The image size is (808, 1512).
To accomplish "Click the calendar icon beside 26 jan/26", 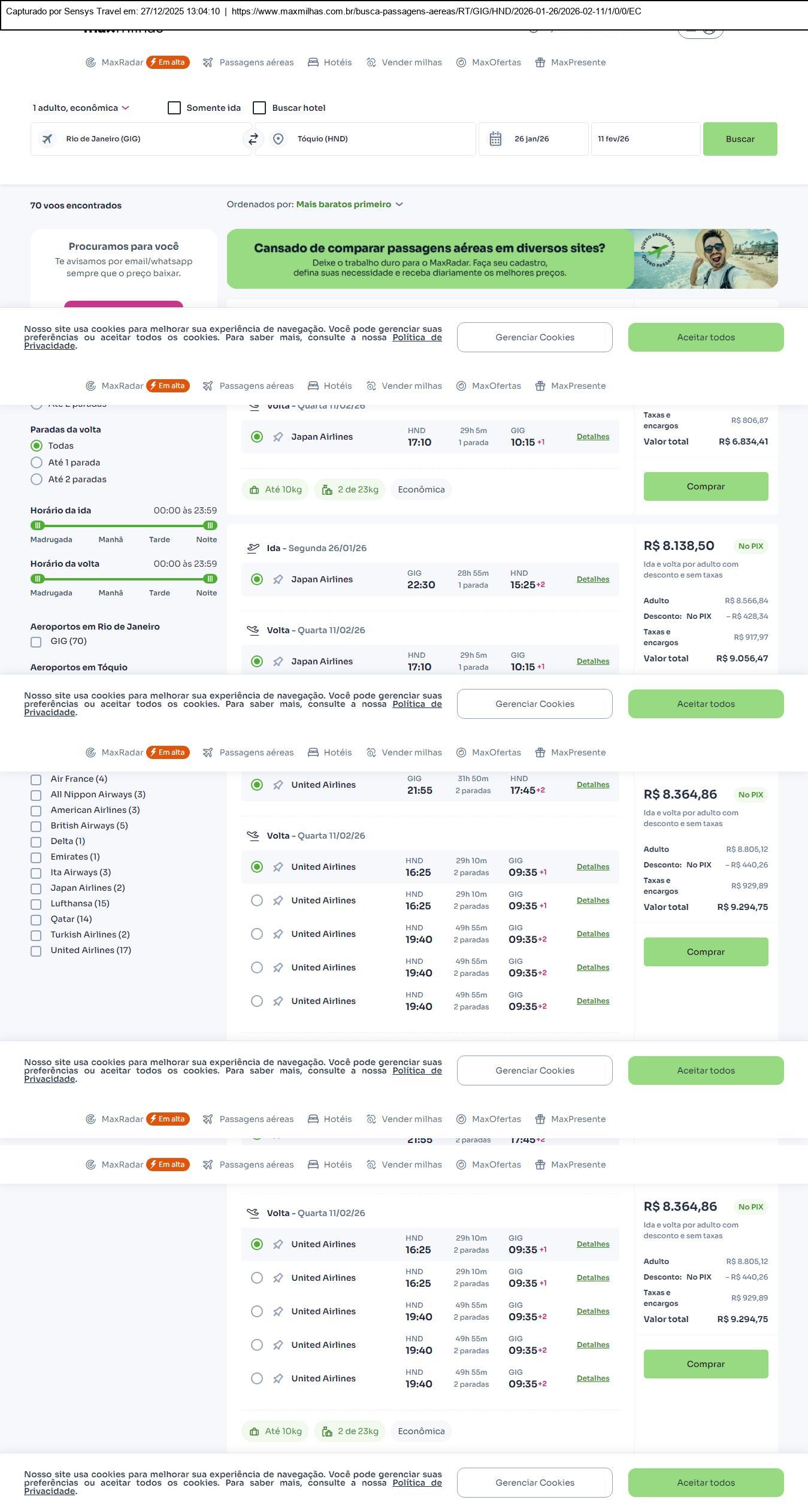I will pyautogui.click(x=495, y=139).
